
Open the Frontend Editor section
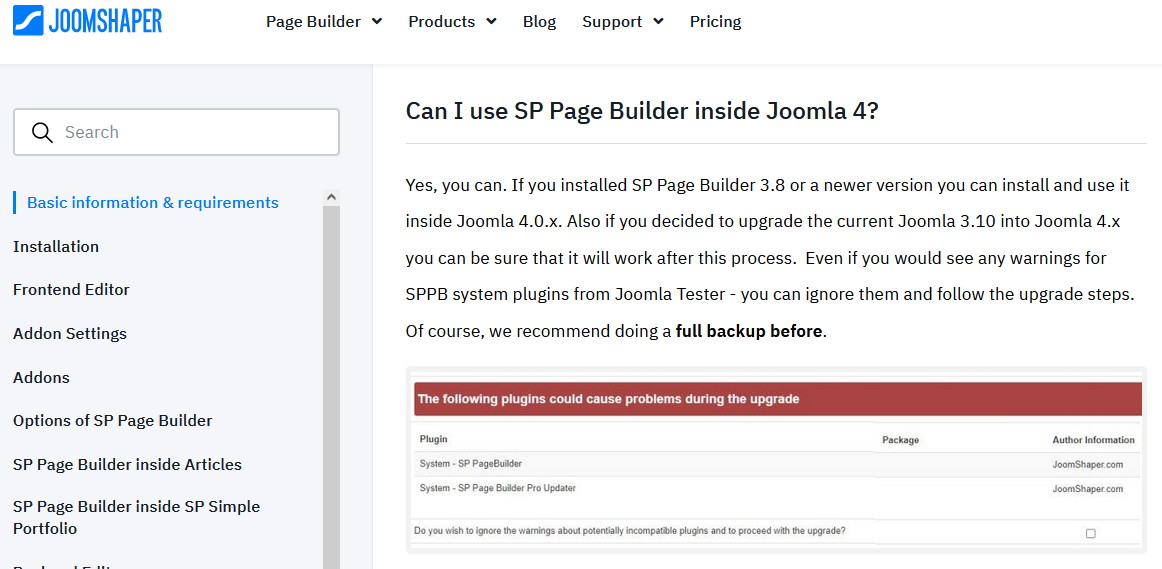71,289
